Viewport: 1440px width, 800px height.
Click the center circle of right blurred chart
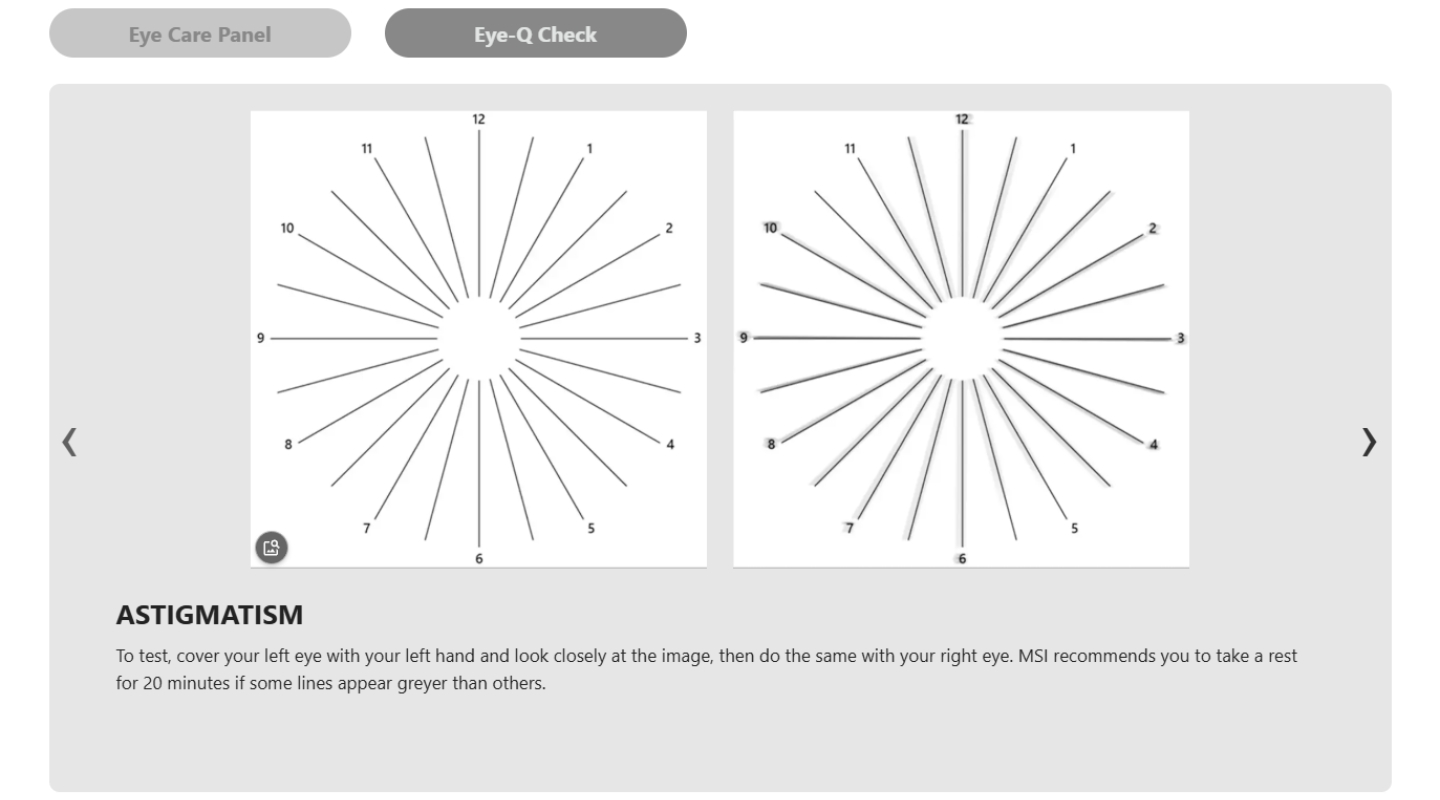click(962, 339)
